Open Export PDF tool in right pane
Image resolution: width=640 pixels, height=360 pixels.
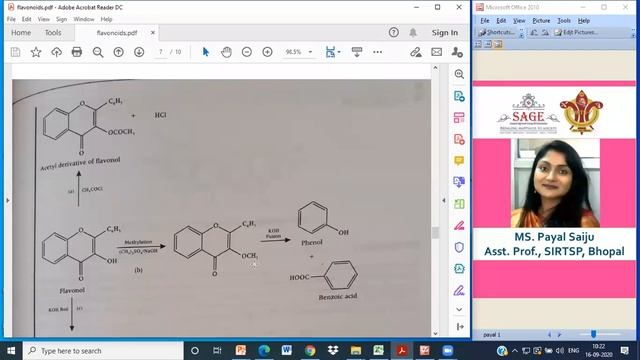[459, 96]
